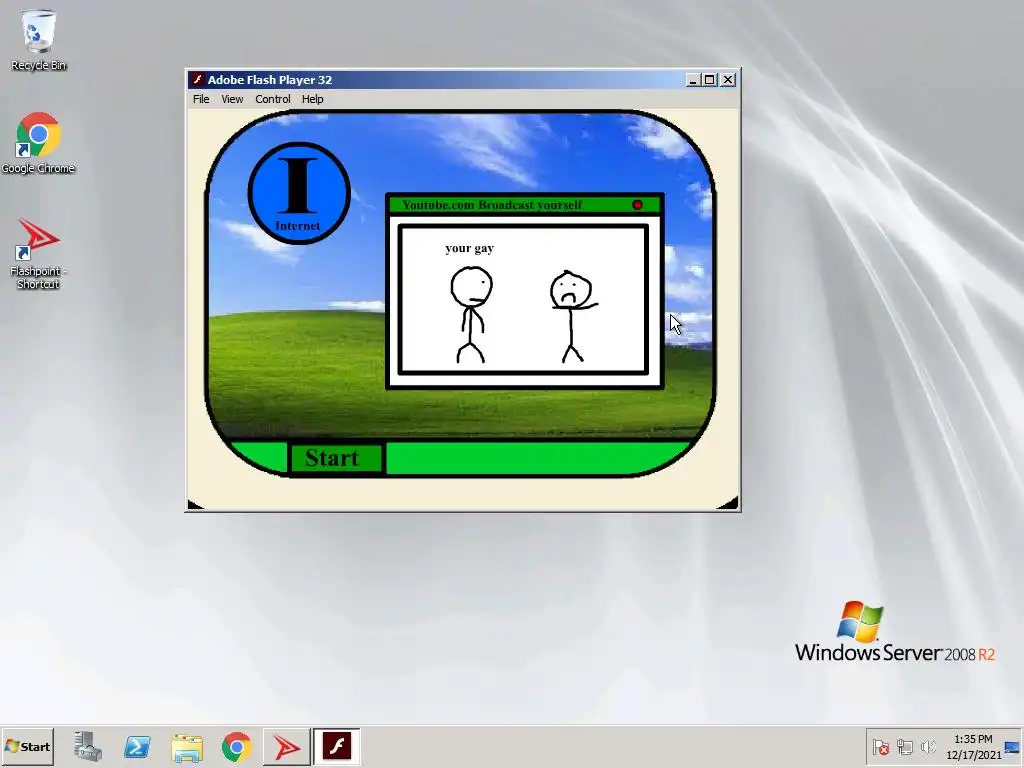Select the Flashpoint Shortcut desktop icon

[x=38, y=253]
